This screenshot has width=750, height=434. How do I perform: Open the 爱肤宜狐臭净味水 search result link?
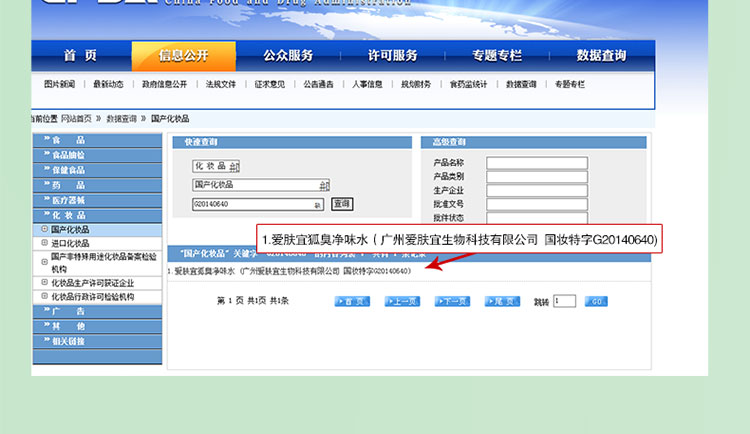[289, 271]
